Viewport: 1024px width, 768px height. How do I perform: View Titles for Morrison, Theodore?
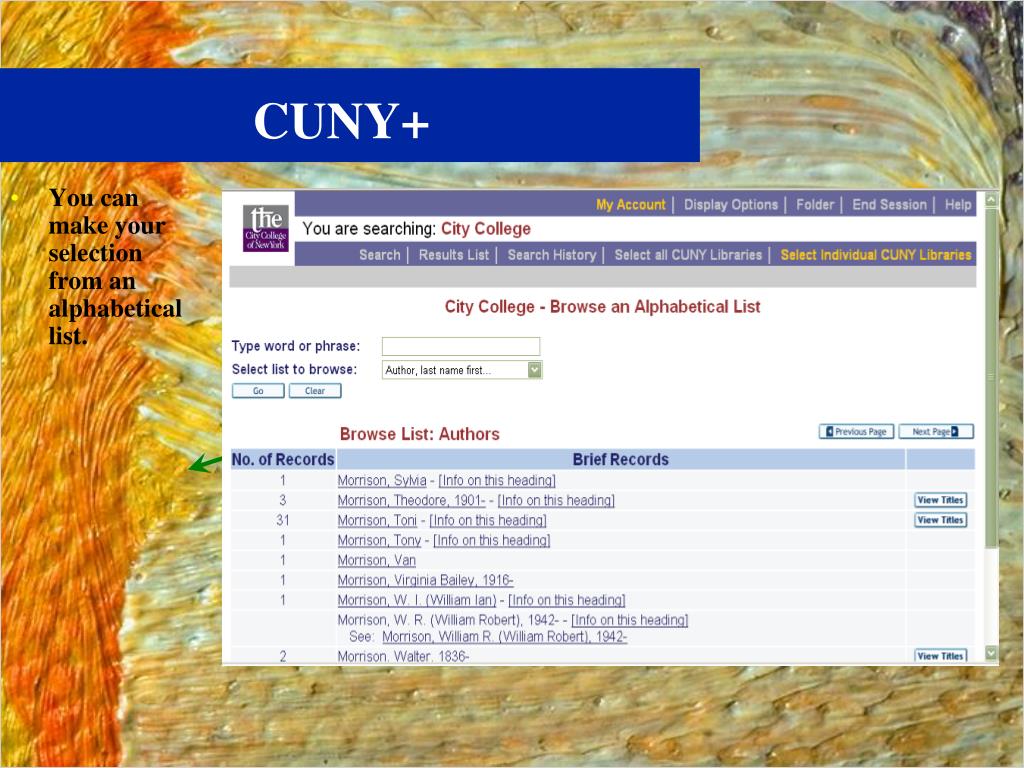(940, 500)
